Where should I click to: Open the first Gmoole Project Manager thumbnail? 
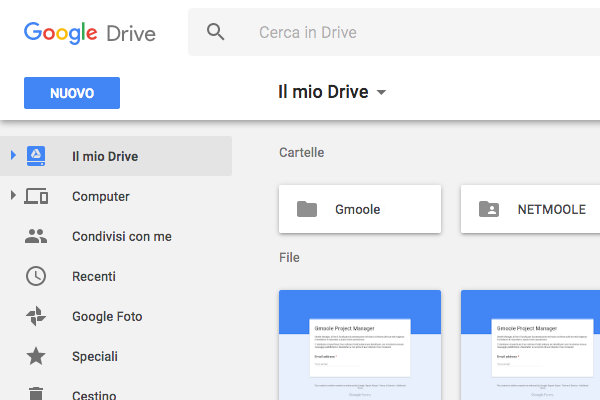(360, 345)
